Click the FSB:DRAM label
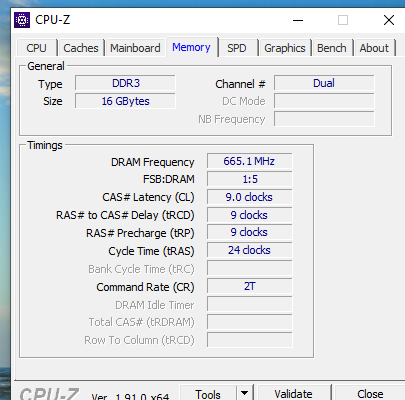The image size is (405, 400). [x=168, y=179]
